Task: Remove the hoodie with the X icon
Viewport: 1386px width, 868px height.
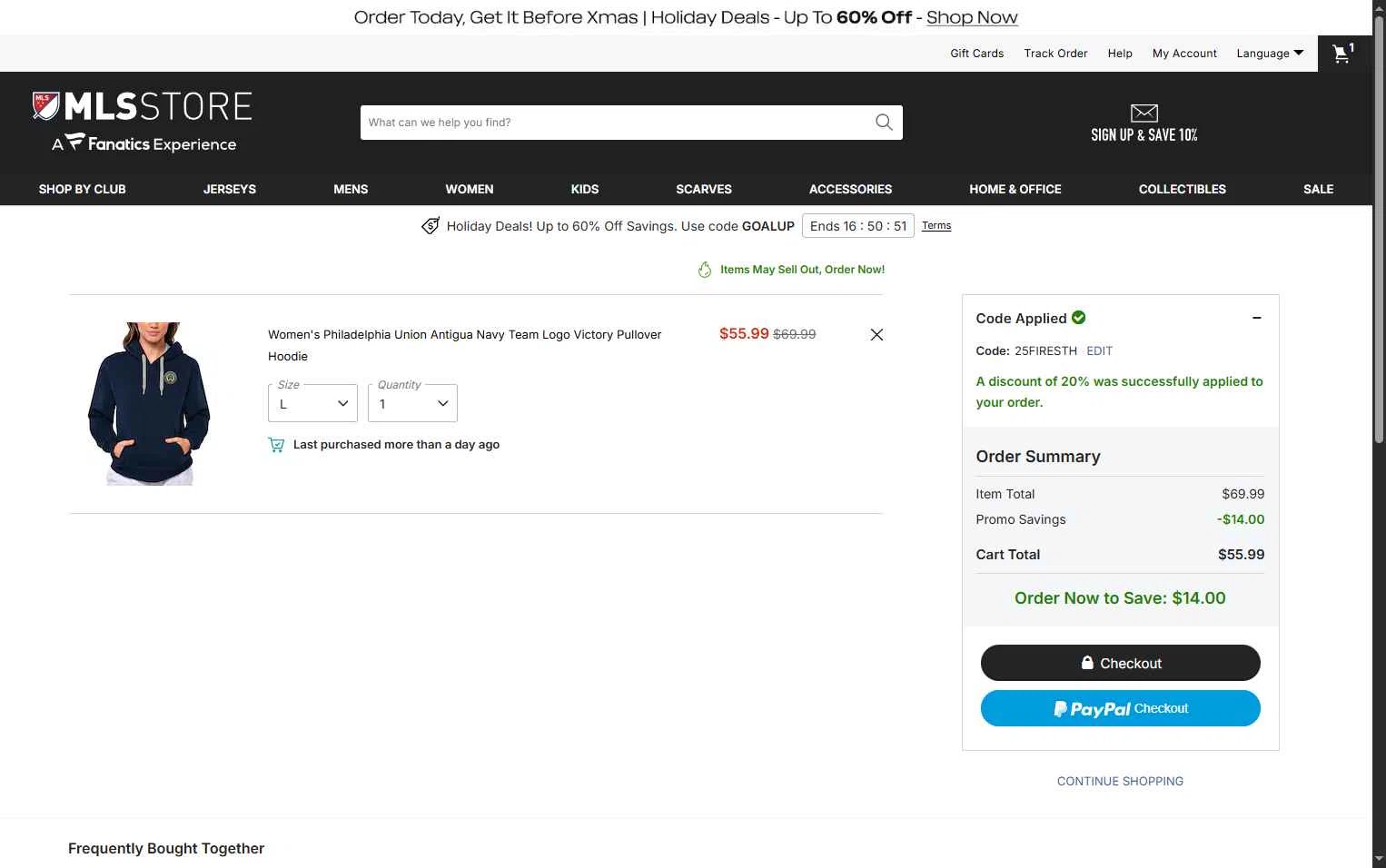Action: (876, 335)
